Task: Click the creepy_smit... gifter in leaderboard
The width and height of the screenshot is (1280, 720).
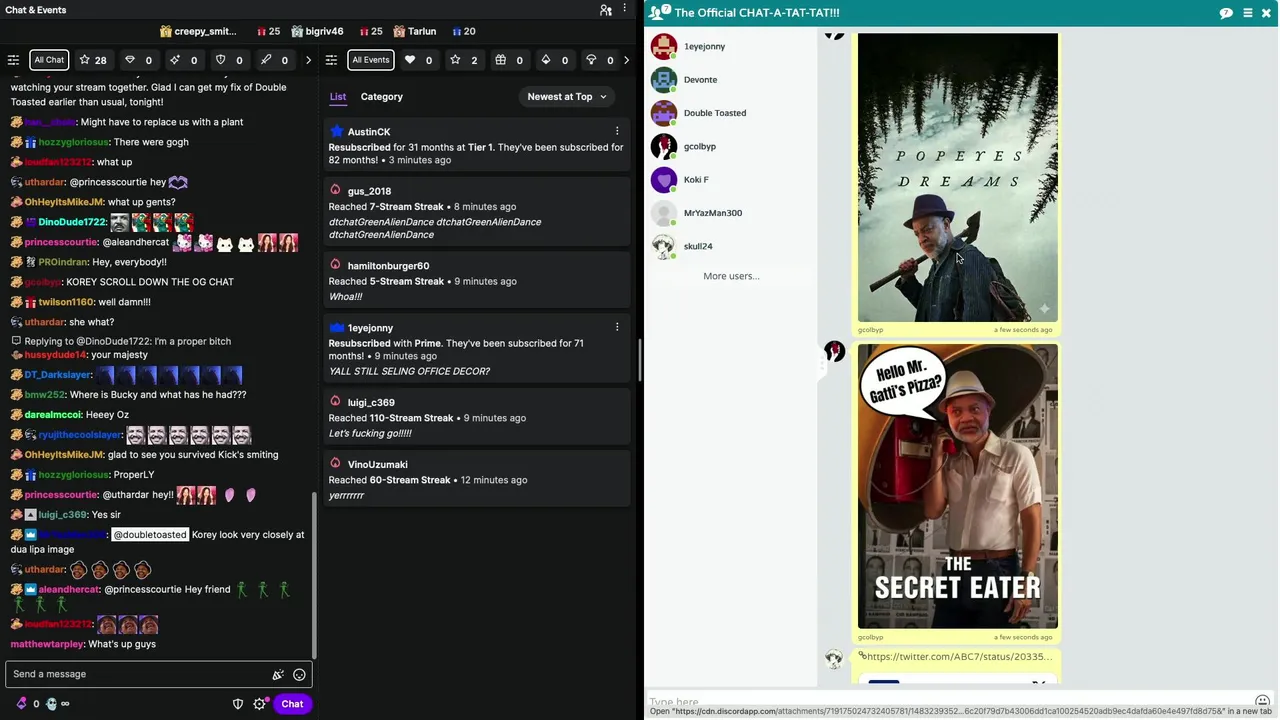Action: coord(205,31)
